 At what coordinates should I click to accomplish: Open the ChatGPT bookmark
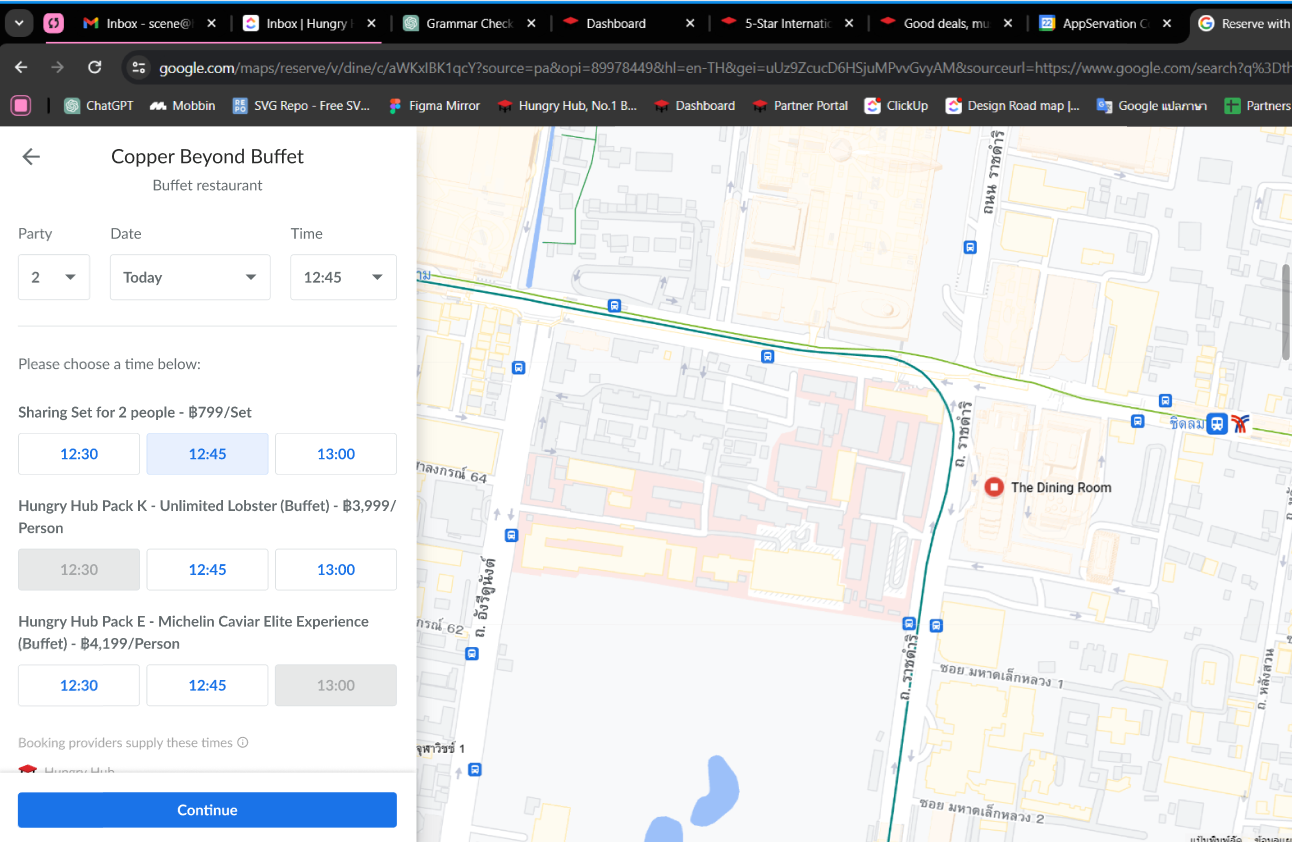(99, 105)
